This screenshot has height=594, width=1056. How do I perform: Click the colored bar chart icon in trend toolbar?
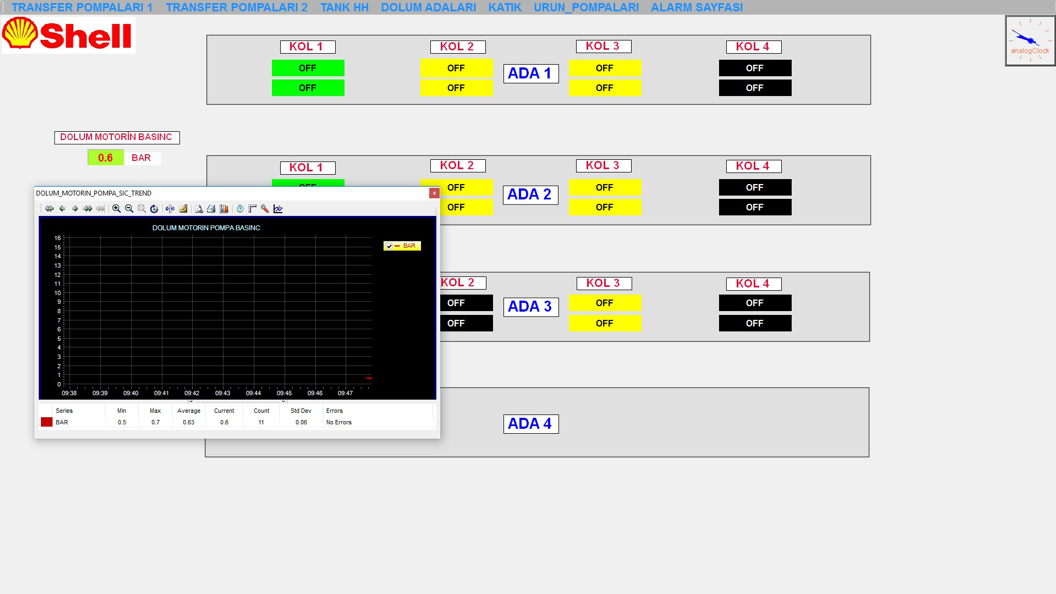[224, 209]
